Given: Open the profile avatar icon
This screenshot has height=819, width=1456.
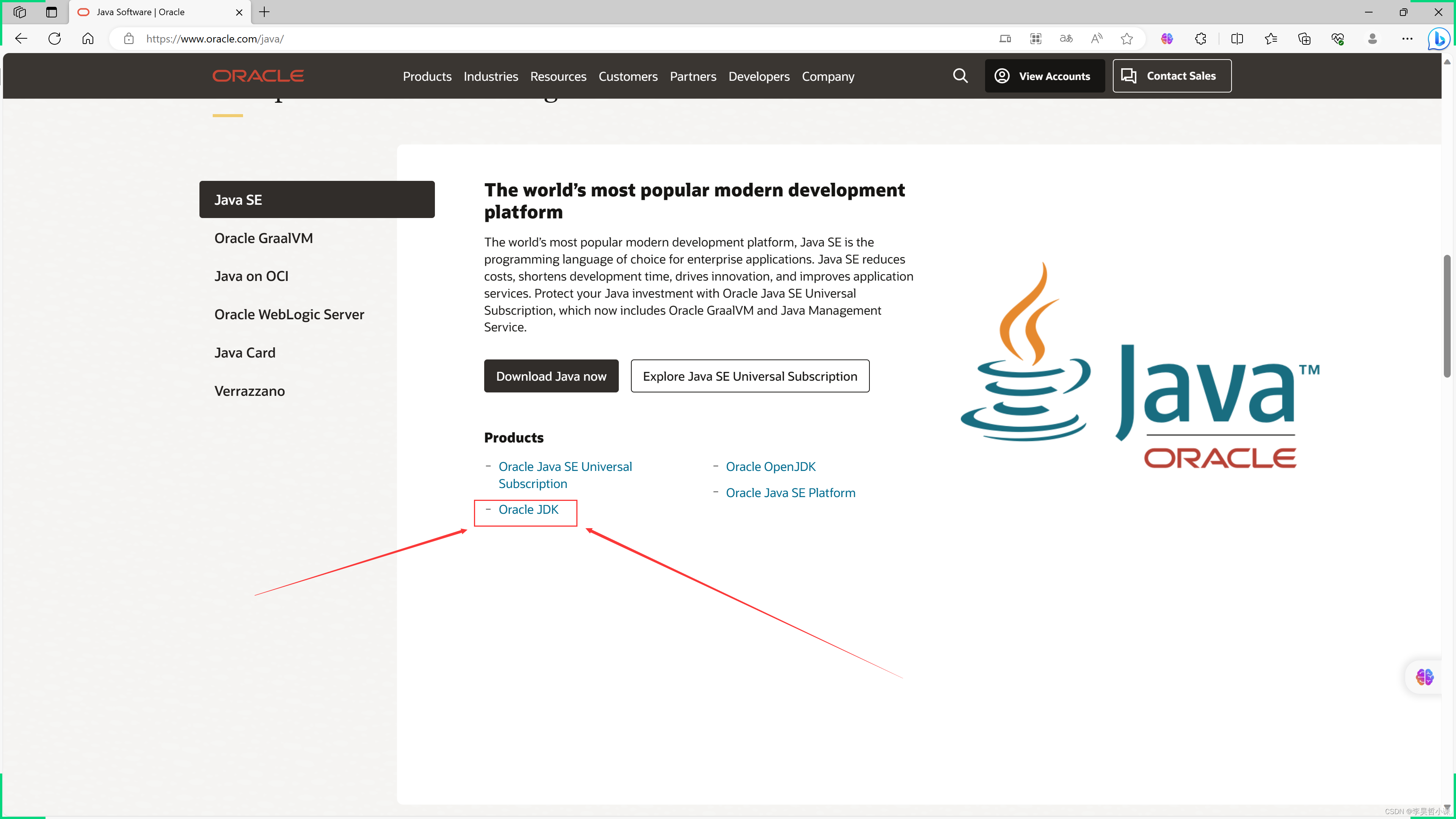Looking at the screenshot, I should click(1372, 38).
